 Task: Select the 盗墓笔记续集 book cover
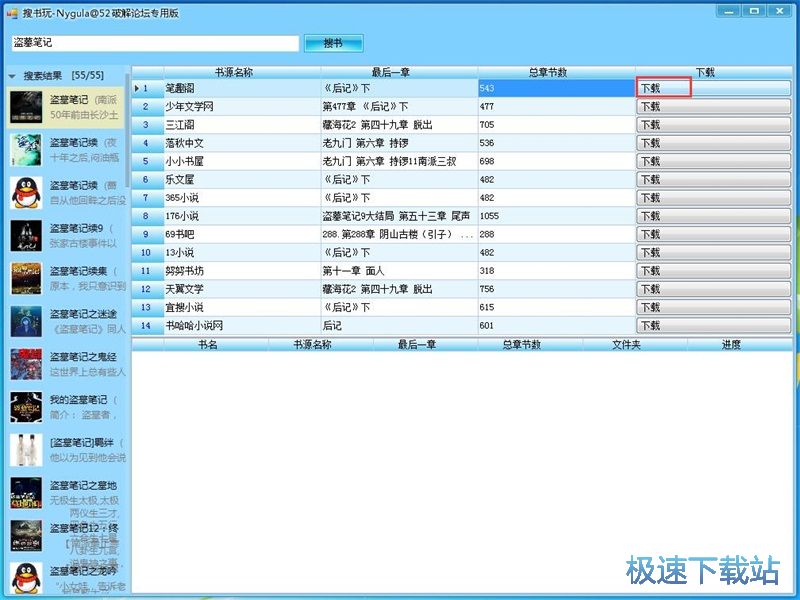(26, 278)
